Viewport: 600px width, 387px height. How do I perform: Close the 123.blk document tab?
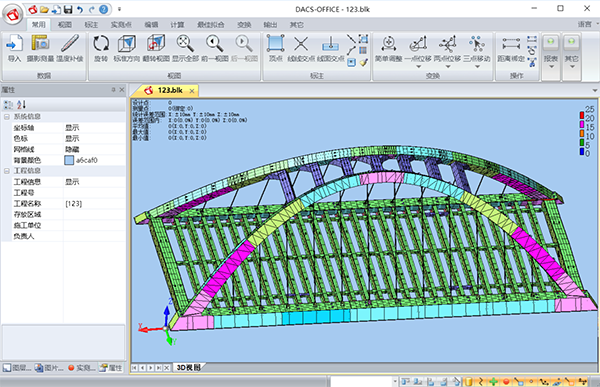tap(192, 91)
